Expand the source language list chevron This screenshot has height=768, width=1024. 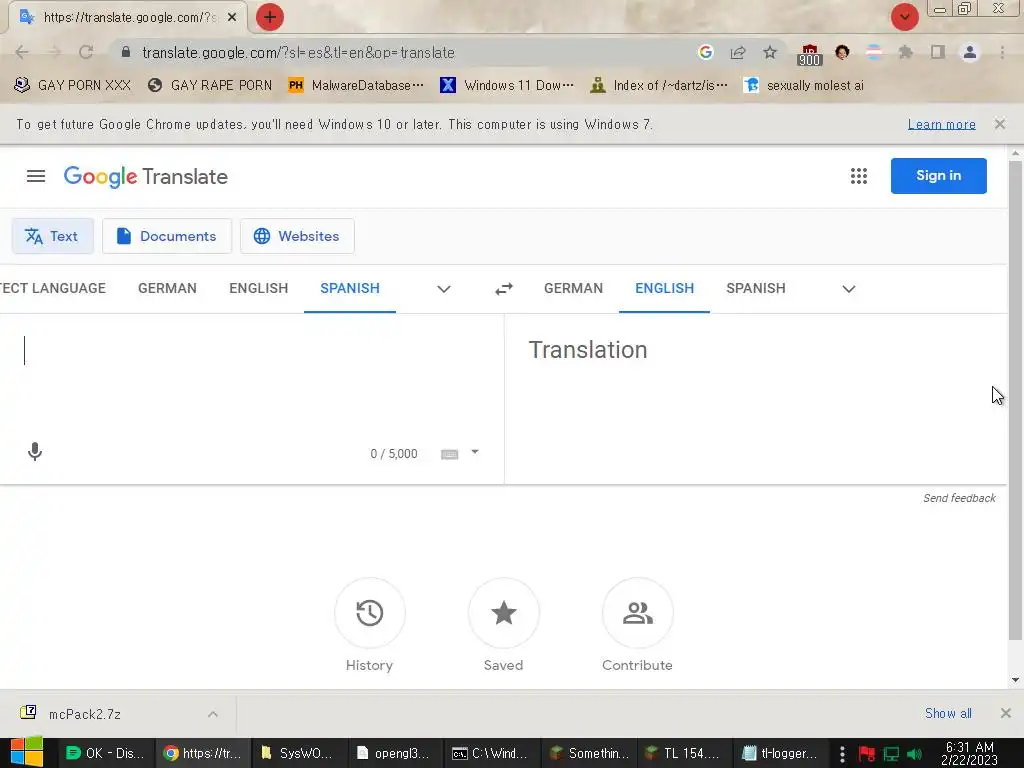[x=444, y=289]
